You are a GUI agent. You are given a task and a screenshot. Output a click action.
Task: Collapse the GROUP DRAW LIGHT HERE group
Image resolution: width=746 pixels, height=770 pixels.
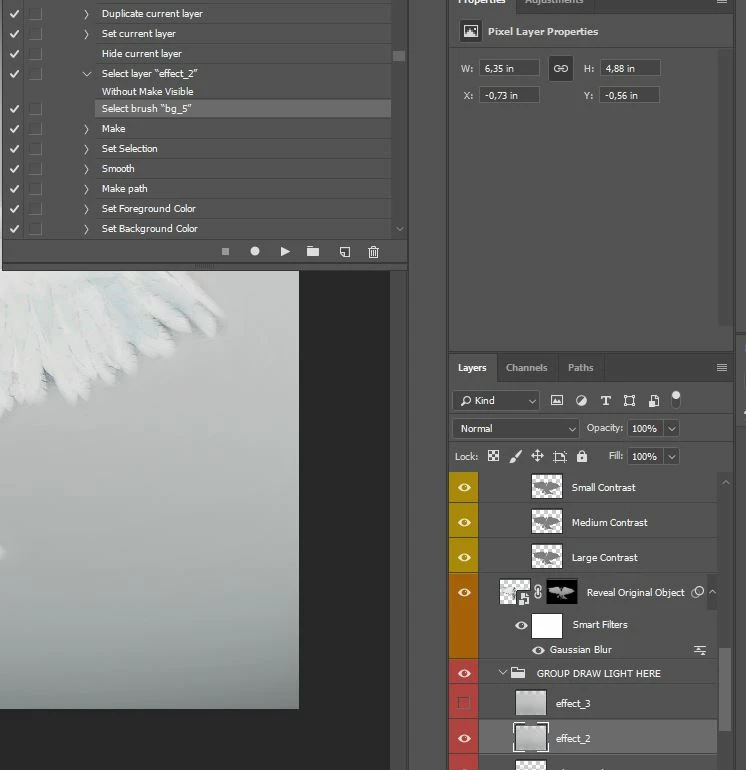tap(502, 672)
